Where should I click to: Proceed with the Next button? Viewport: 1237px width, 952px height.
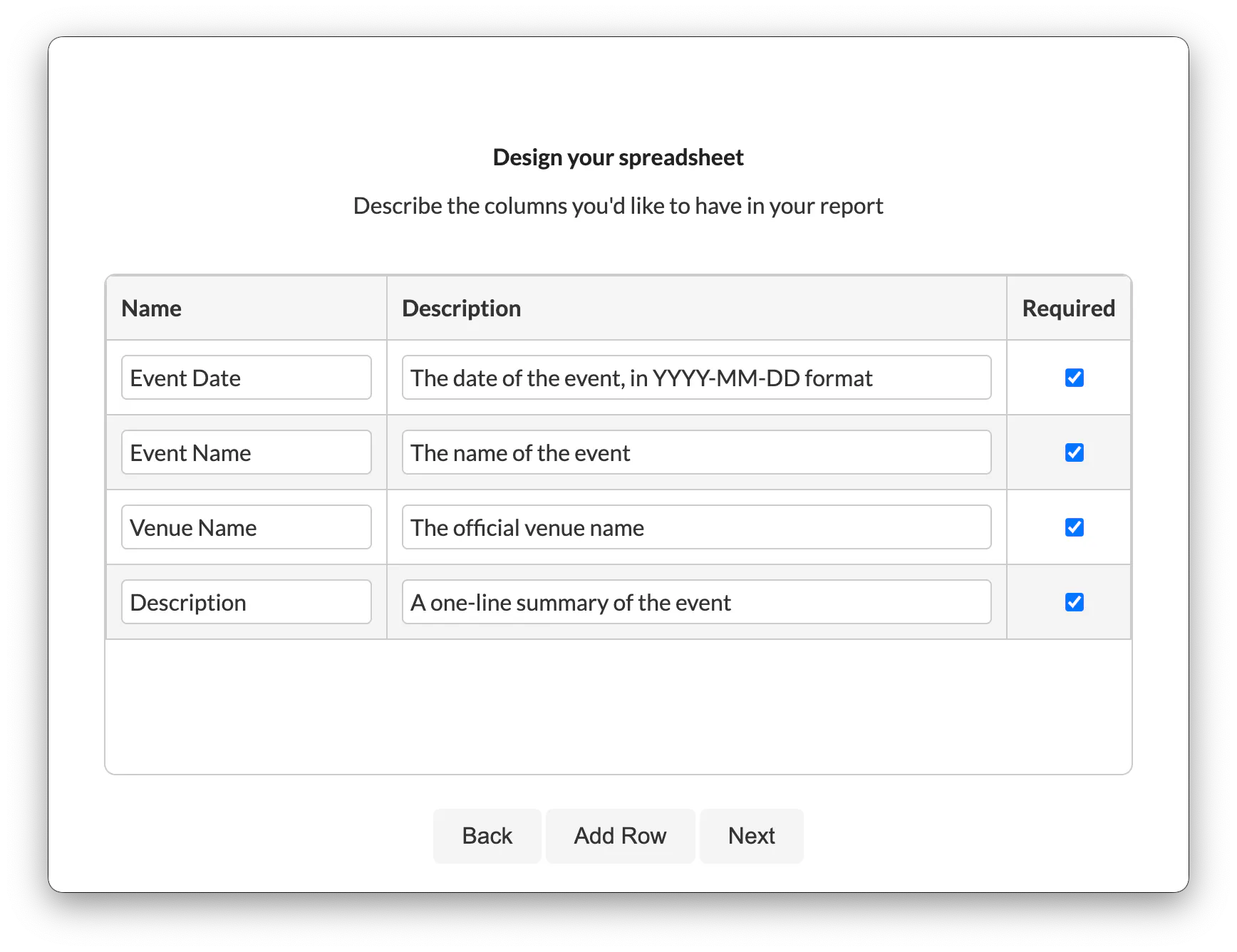coord(751,836)
